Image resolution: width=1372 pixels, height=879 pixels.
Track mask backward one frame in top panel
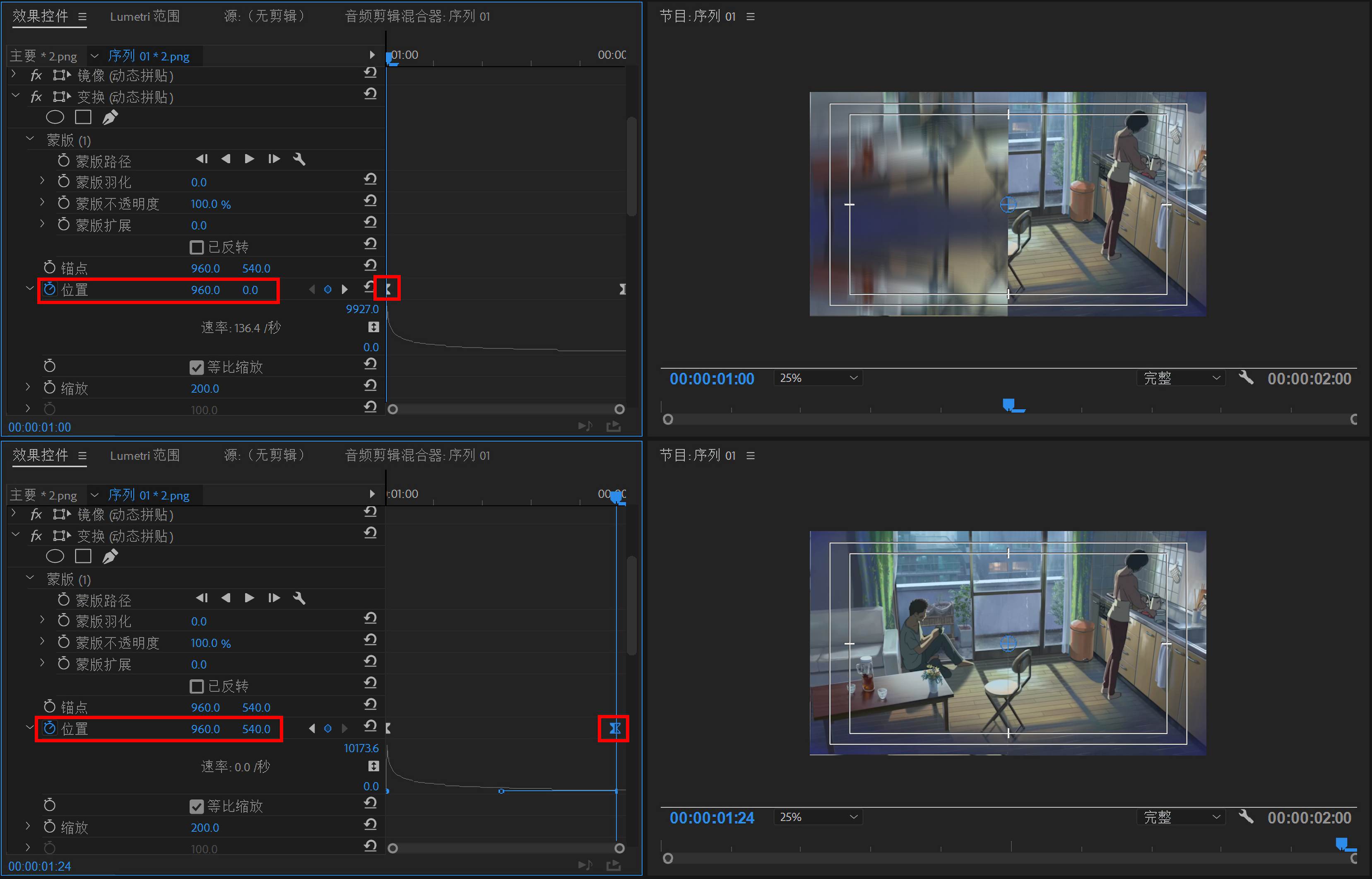pos(202,159)
